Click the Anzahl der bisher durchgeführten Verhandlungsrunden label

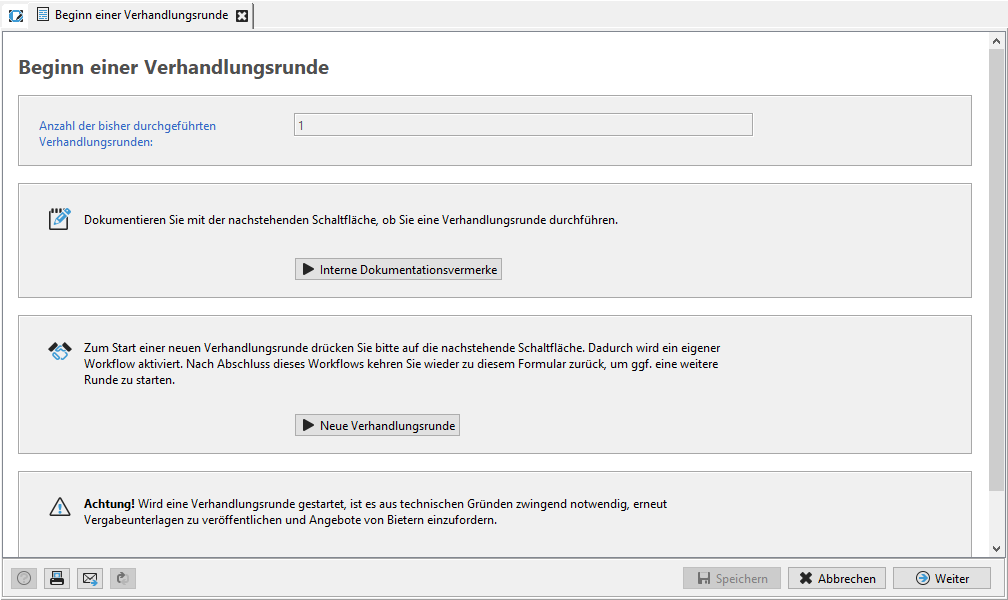[x=127, y=134]
